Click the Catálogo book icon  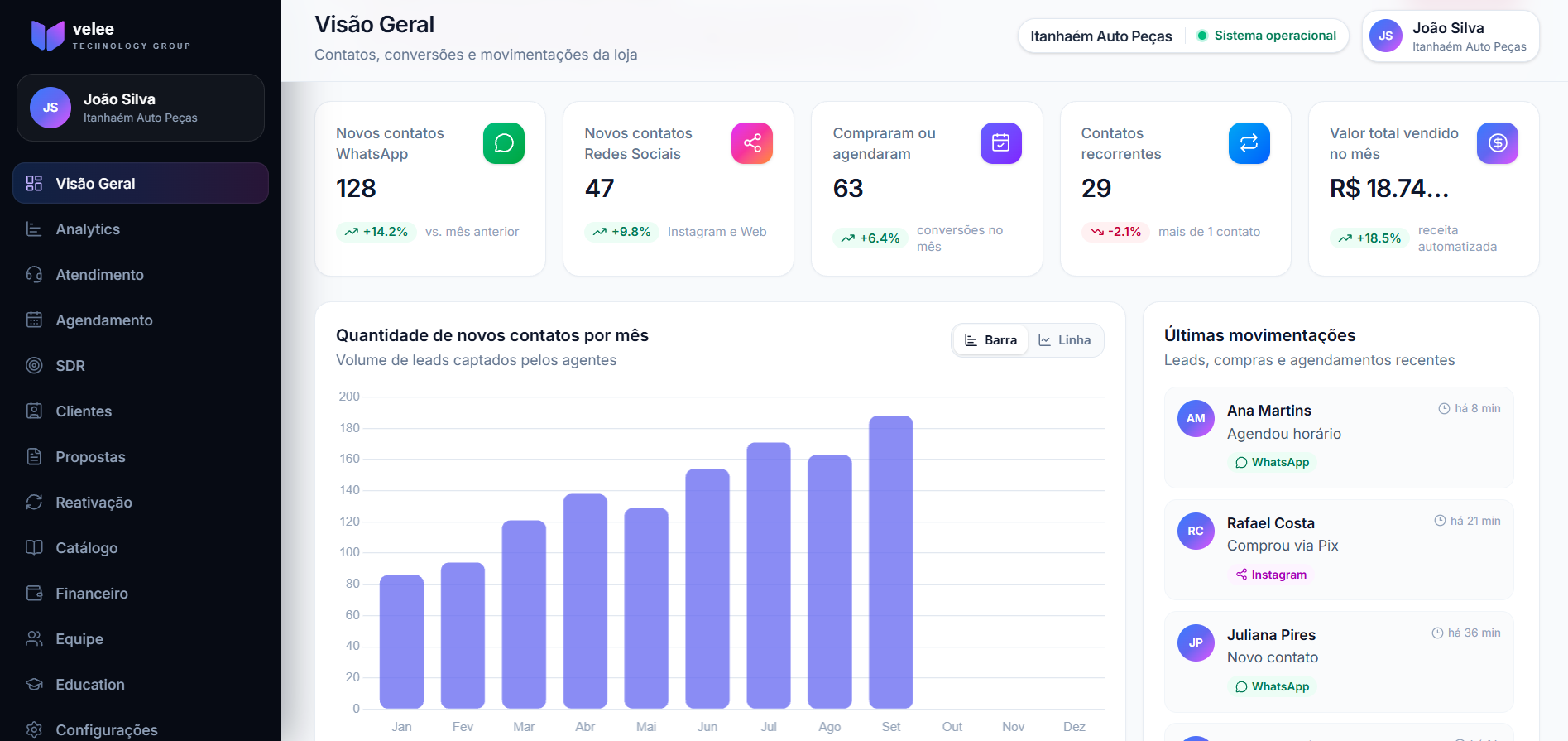click(34, 548)
